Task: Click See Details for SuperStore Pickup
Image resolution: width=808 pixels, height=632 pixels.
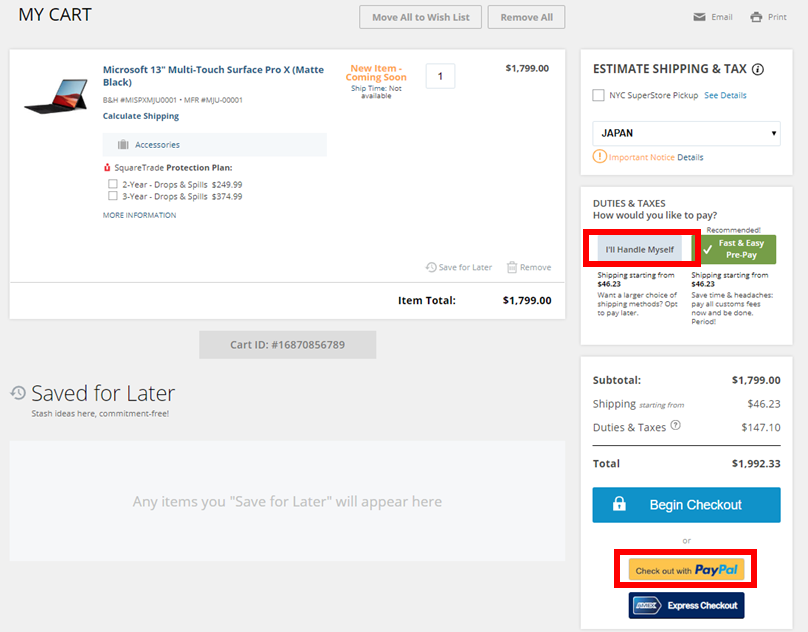Action: click(725, 95)
